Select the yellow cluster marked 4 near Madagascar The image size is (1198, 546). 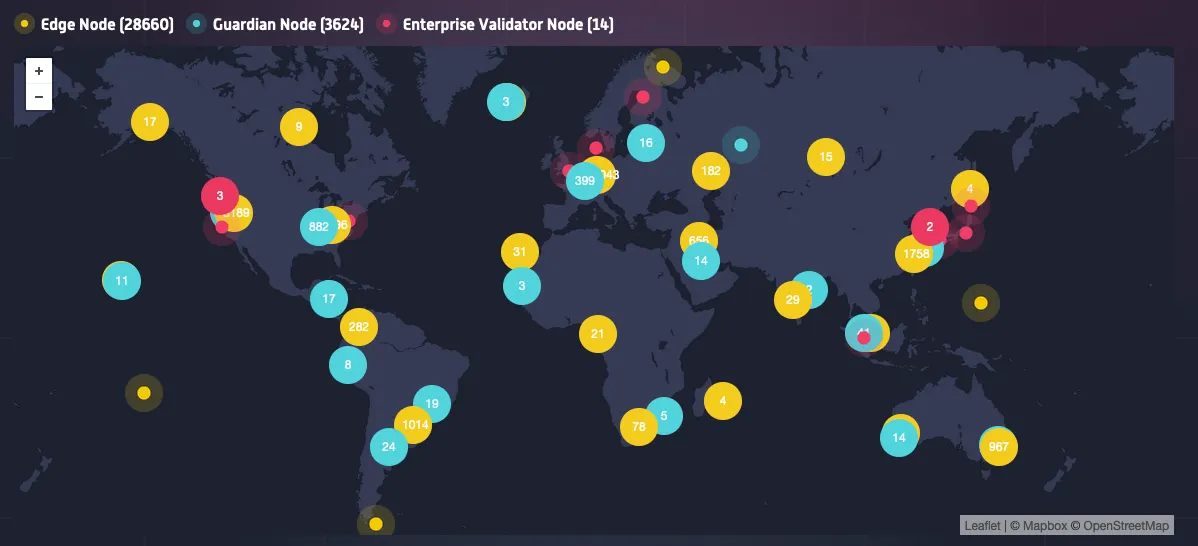(x=723, y=401)
